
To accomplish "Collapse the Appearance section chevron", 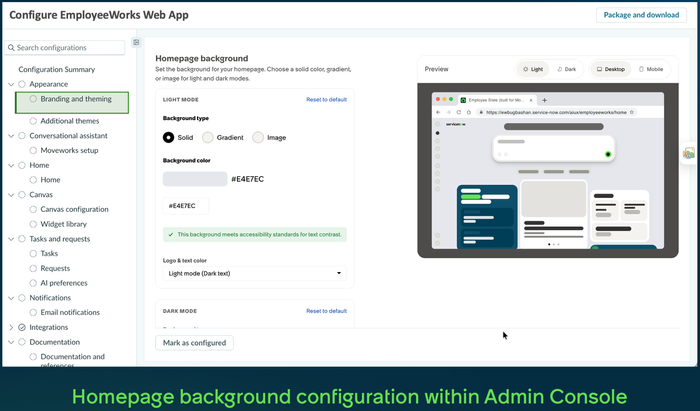I will pos(11,84).
